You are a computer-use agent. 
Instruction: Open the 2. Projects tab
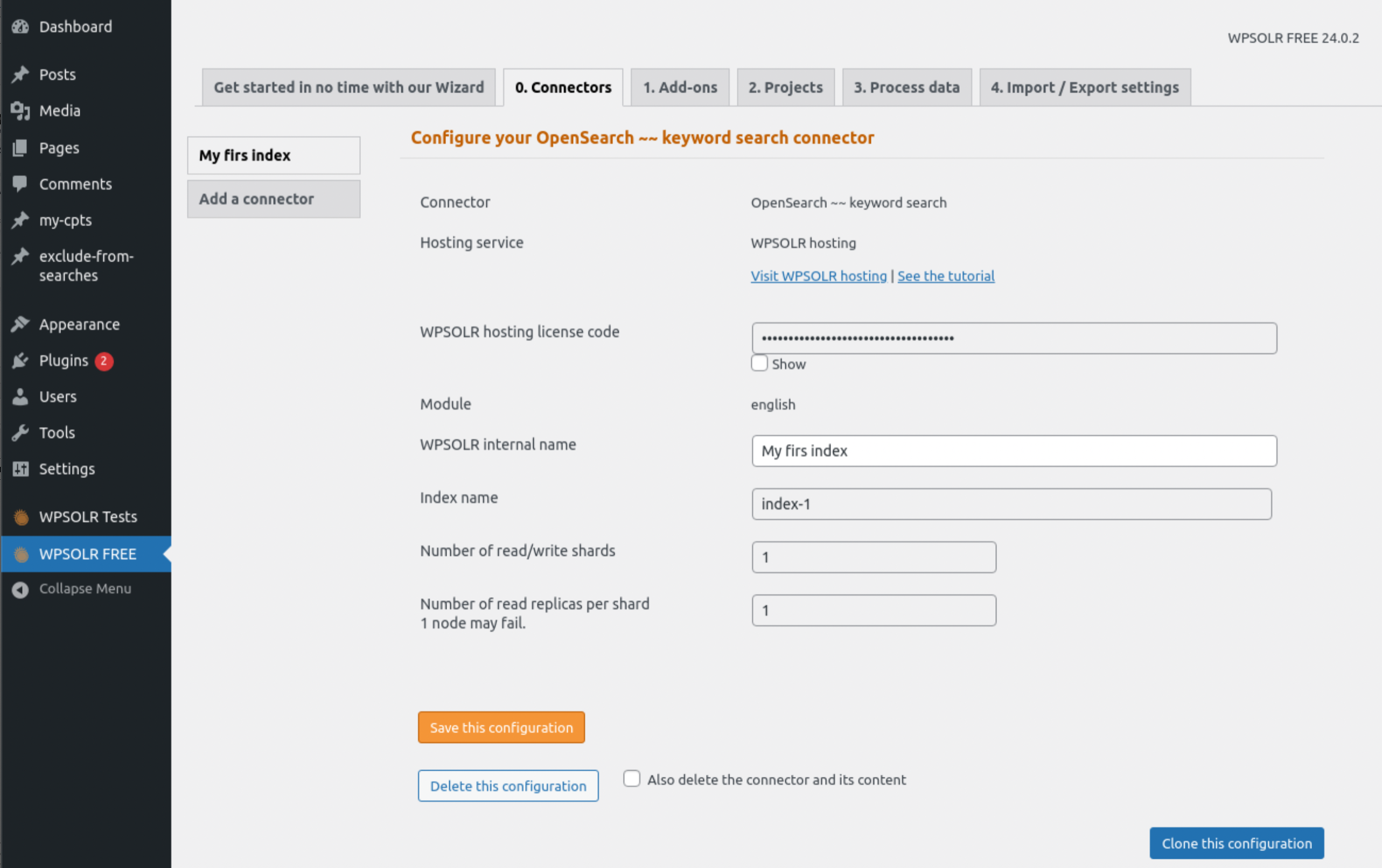786,87
